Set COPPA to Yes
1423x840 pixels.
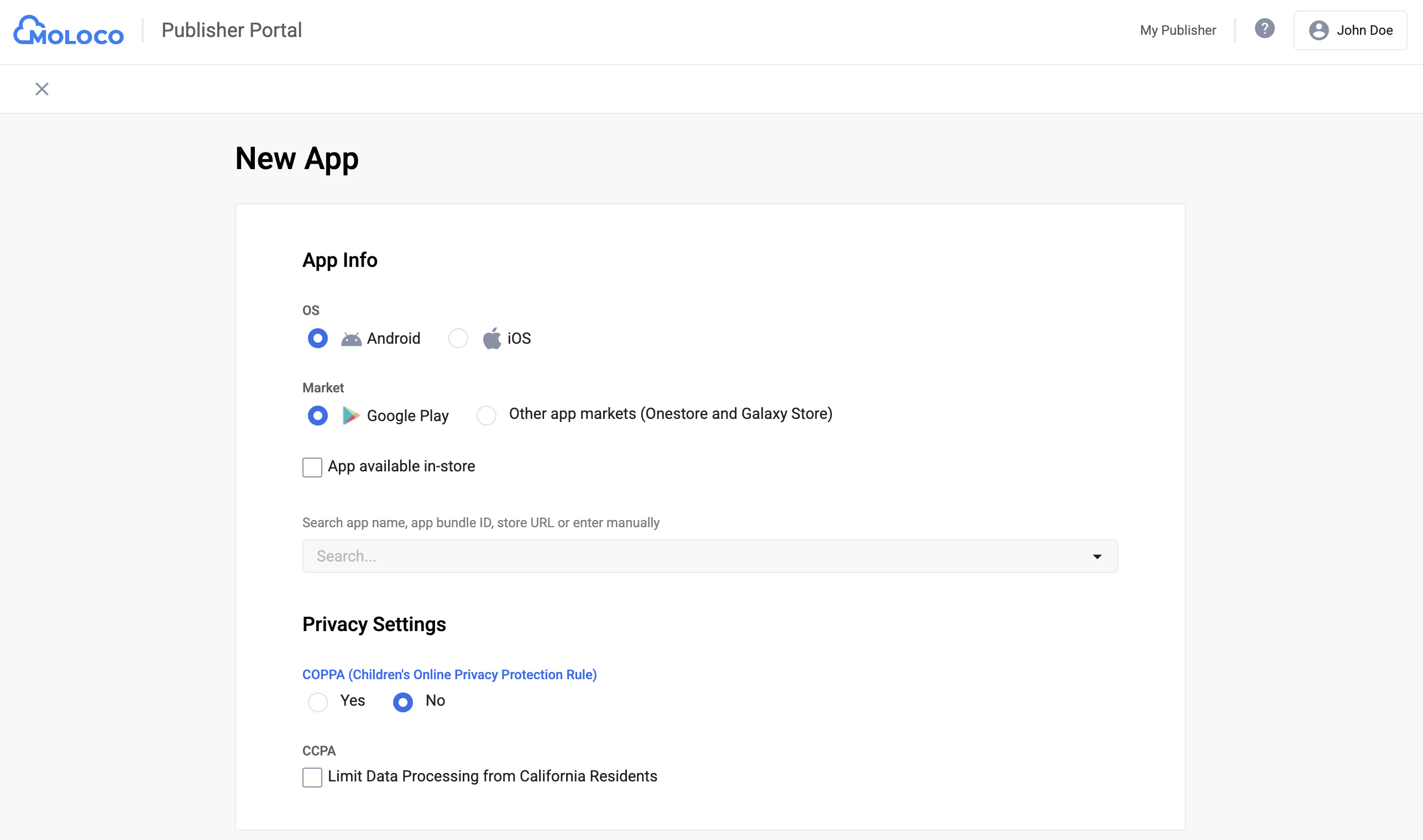[x=318, y=702]
